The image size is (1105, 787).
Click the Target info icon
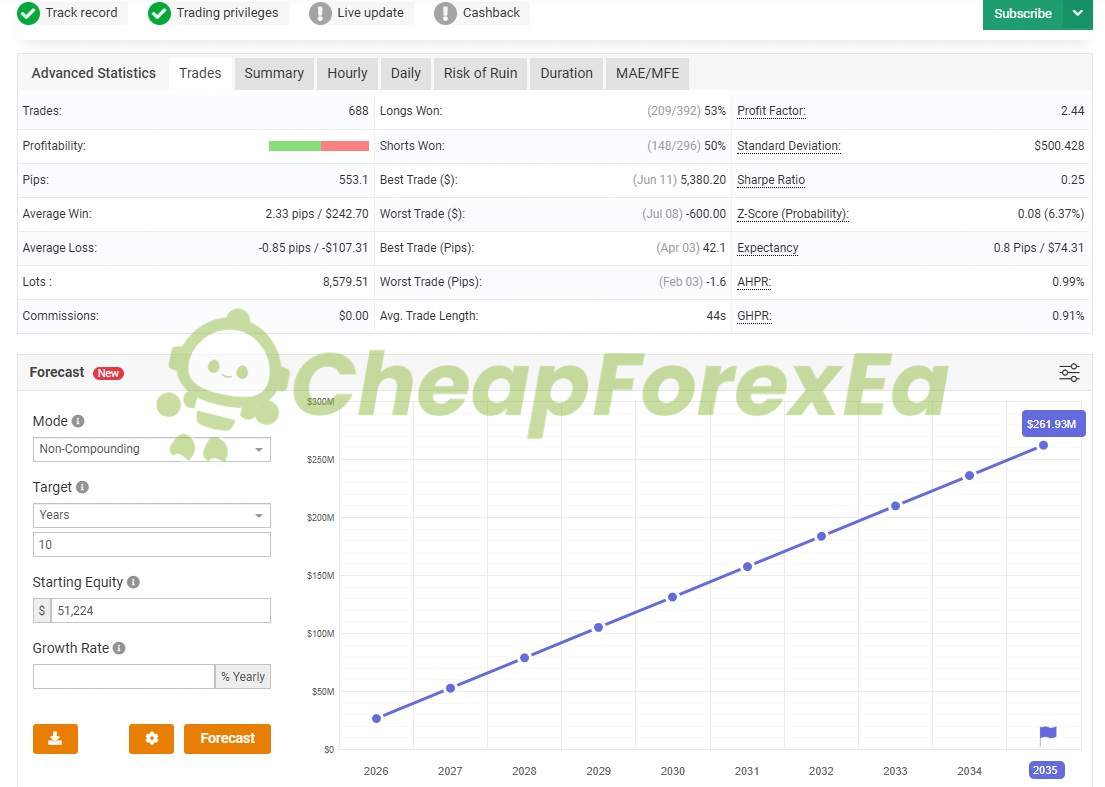(82, 487)
